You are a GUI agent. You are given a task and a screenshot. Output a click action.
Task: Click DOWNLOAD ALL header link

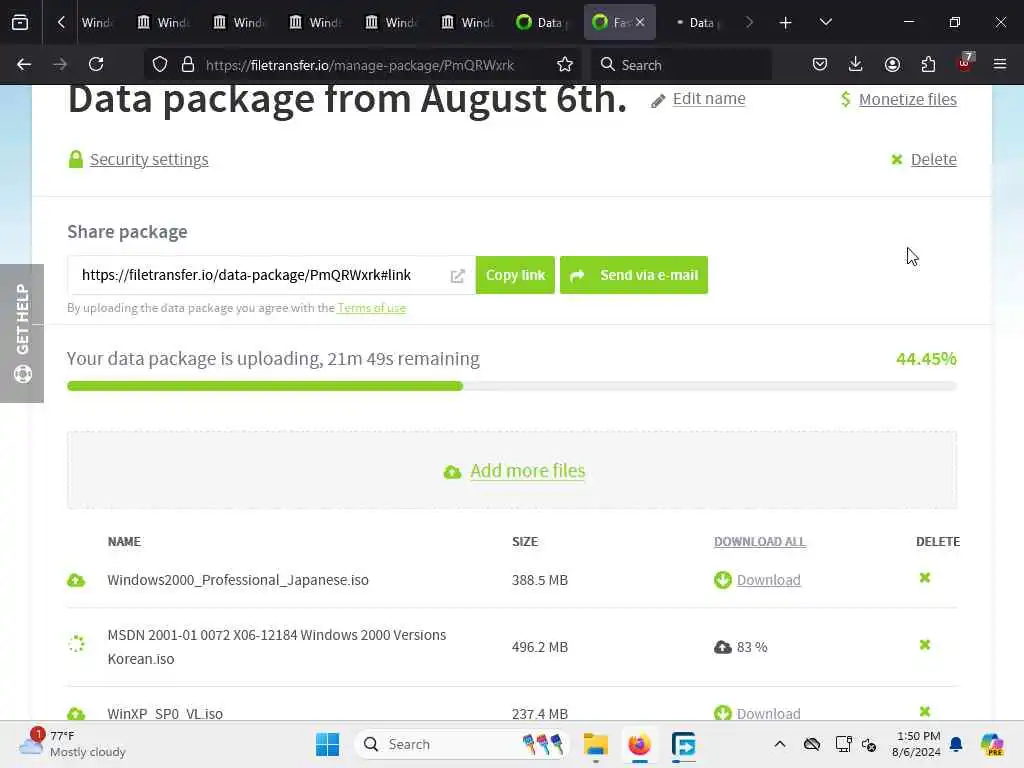click(760, 541)
